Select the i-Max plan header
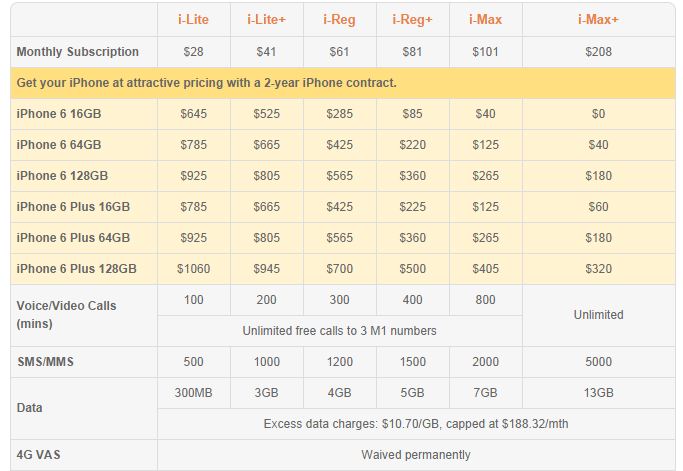The image size is (683, 471). click(x=485, y=20)
